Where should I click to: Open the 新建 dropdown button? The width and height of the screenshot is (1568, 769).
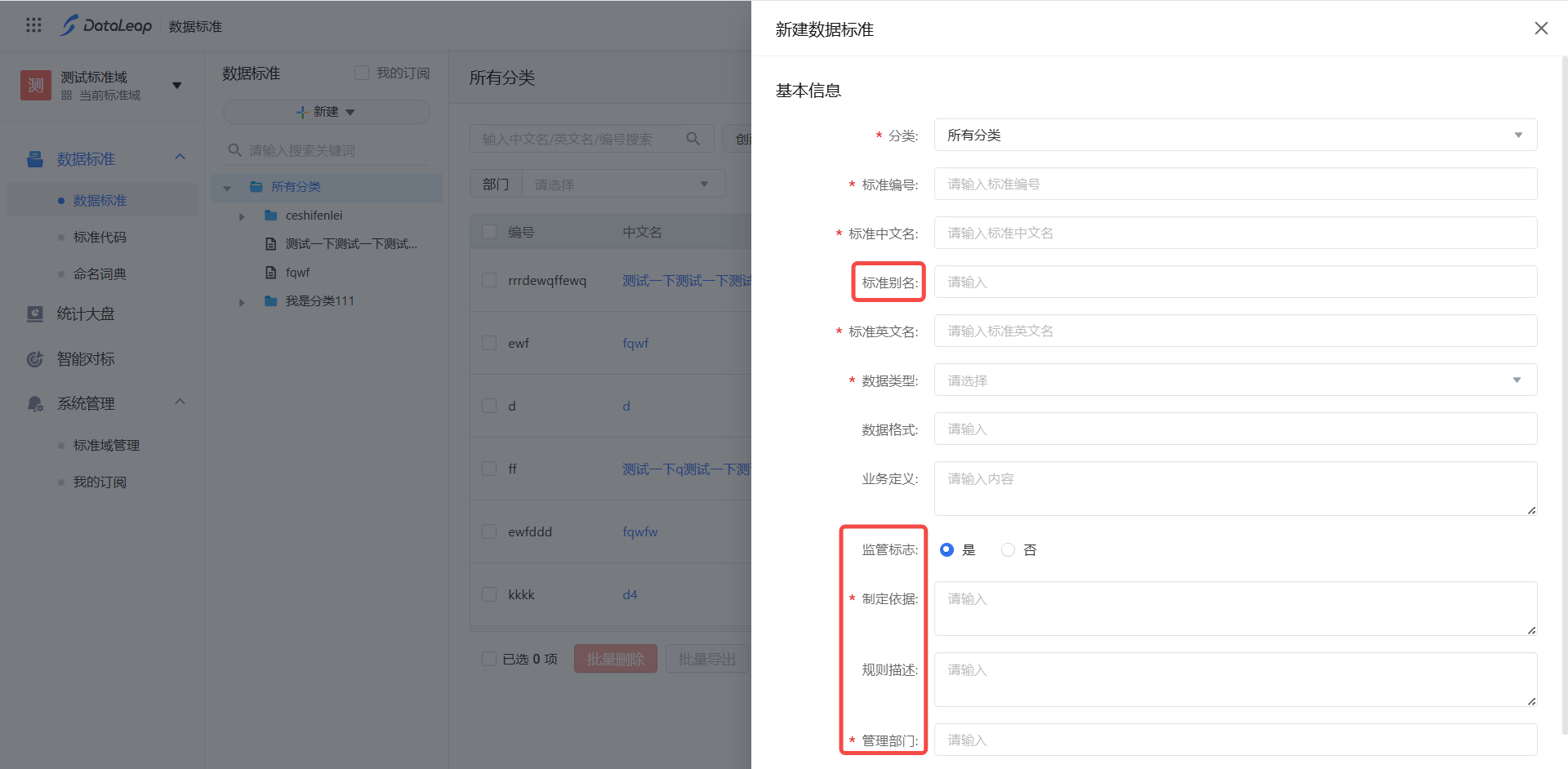point(326,112)
